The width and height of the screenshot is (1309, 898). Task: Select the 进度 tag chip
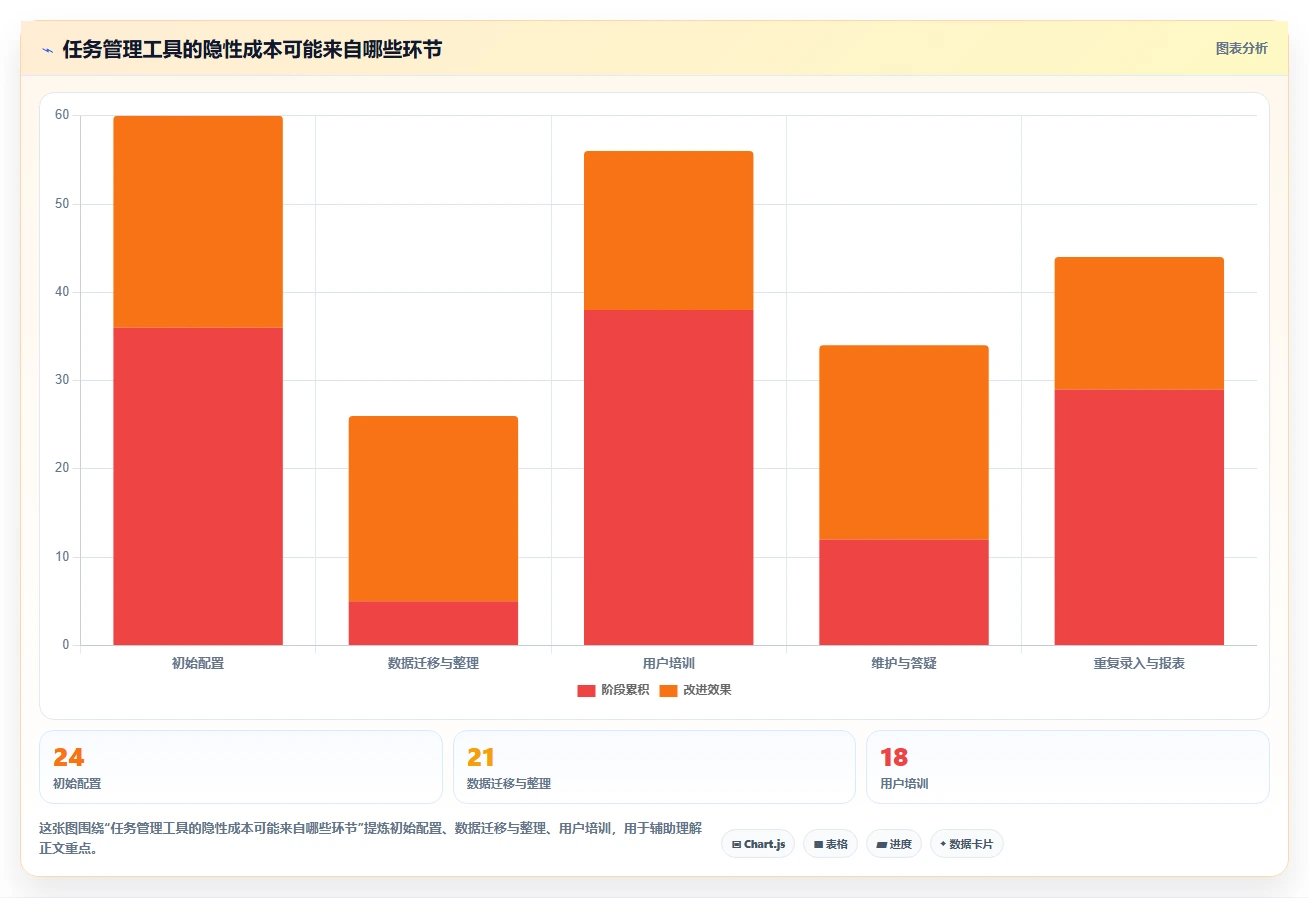(894, 844)
